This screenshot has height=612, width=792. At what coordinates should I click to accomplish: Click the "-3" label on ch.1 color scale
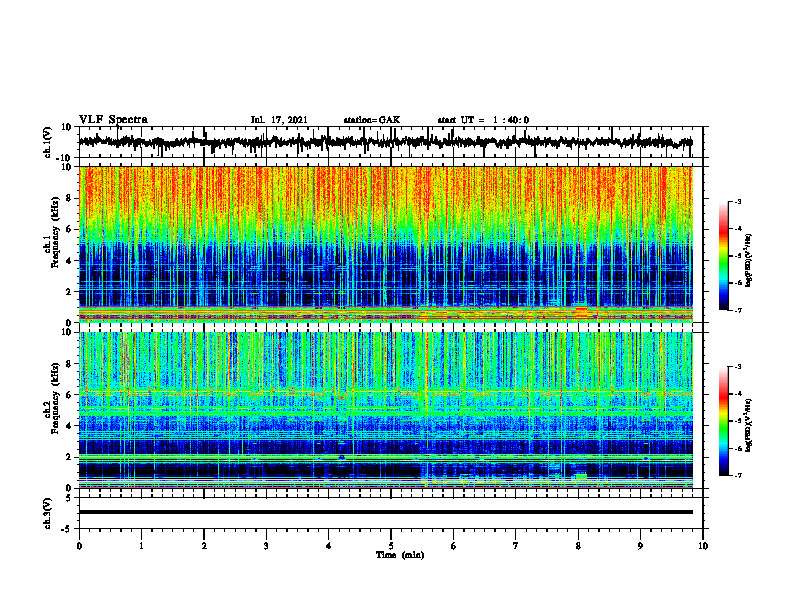click(737, 202)
